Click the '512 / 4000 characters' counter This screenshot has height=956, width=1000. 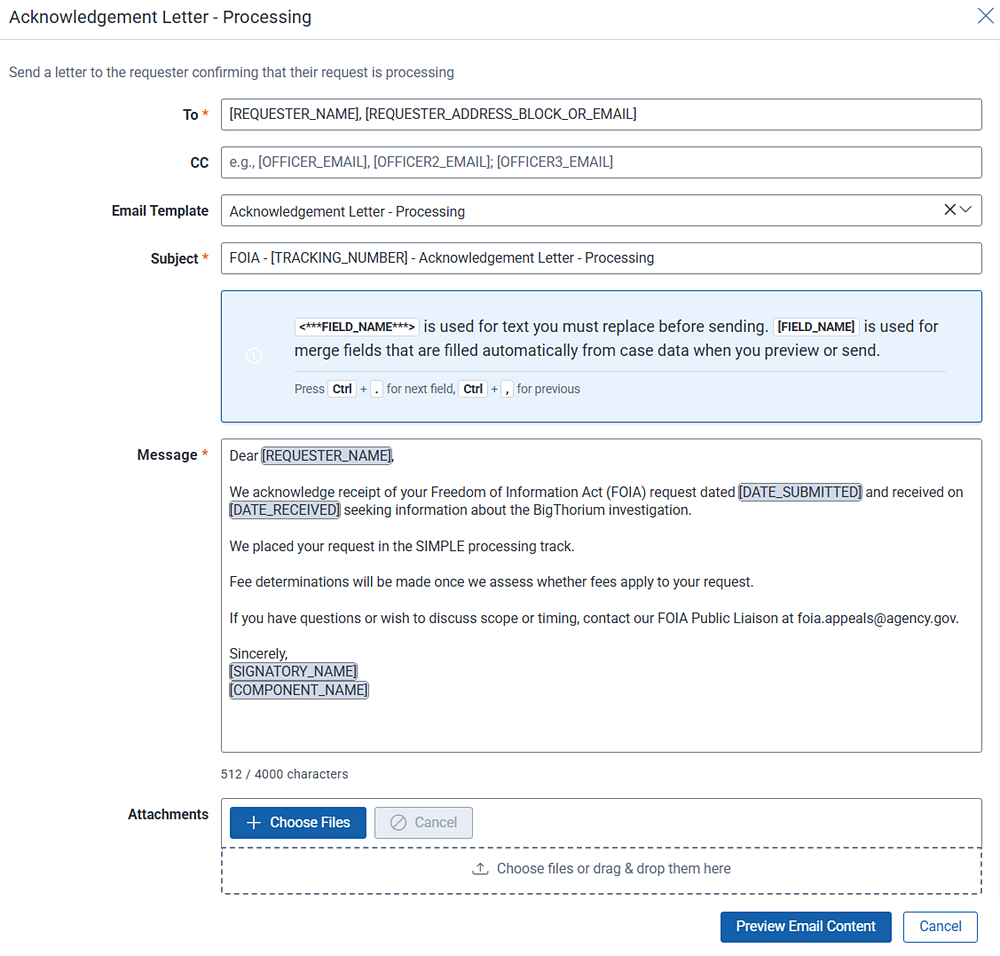point(284,774)
